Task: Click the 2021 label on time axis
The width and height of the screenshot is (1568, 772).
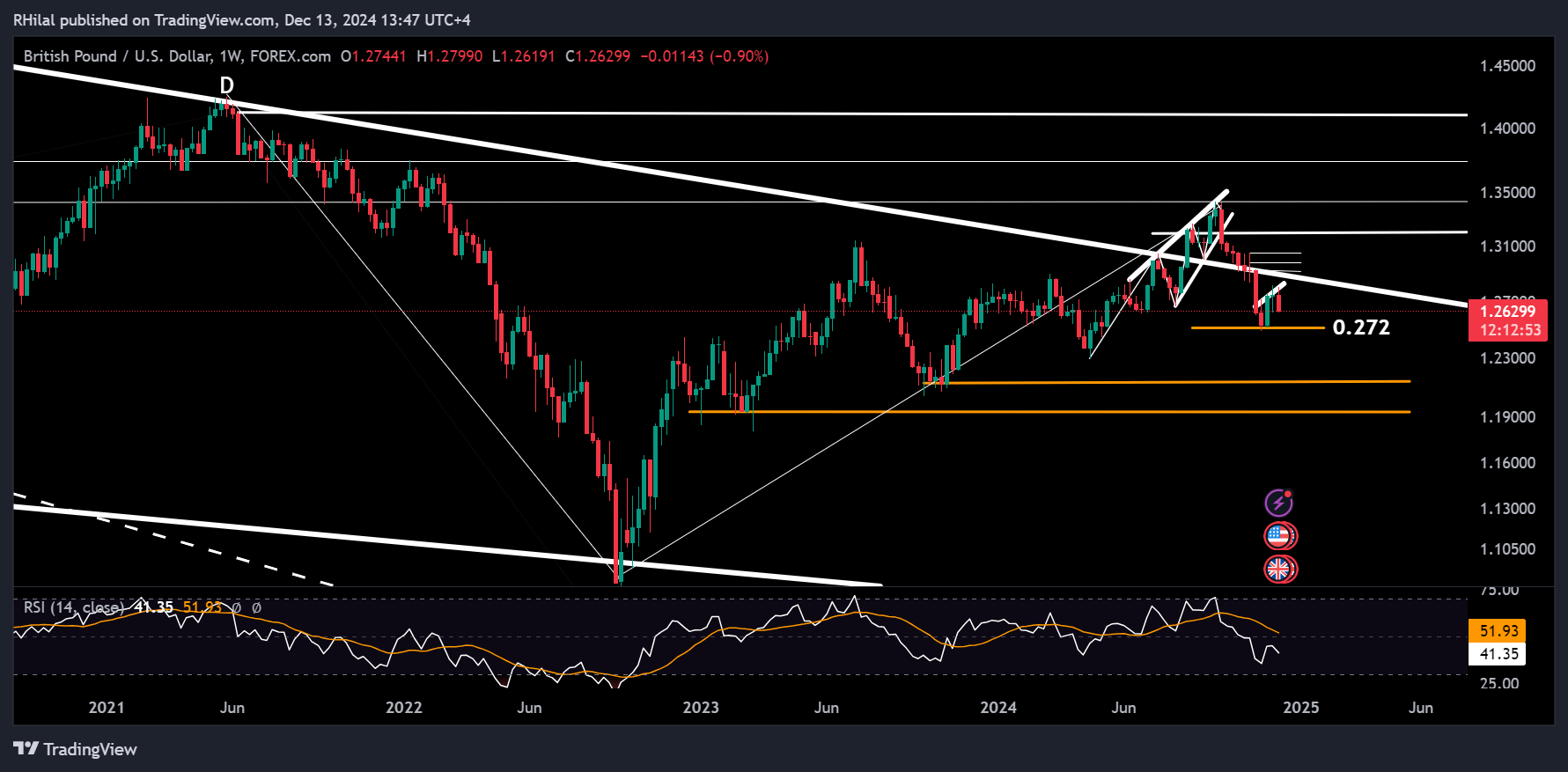Action: tap(107, 708)
